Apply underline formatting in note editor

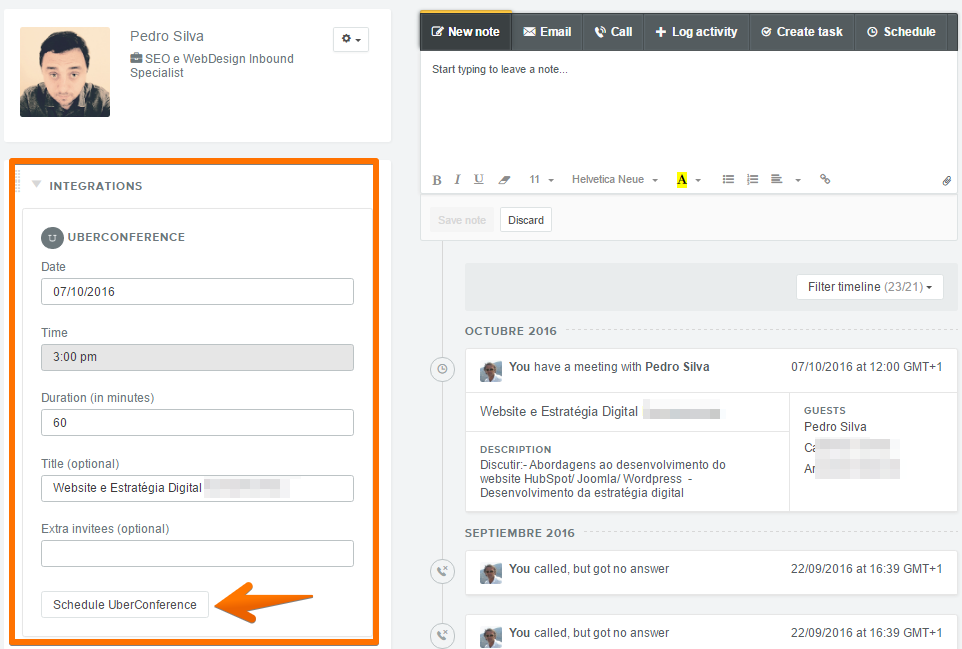(x=479, y=180)
